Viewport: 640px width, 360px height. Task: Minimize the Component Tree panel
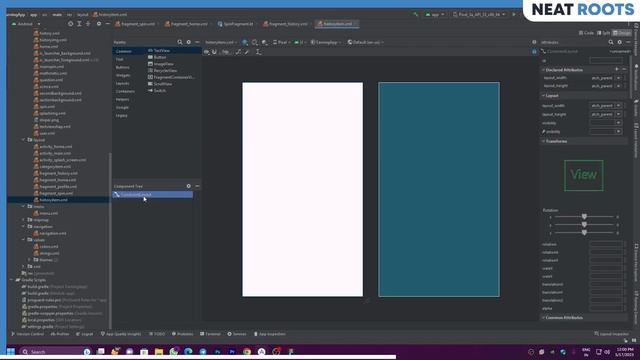tap(197, 186)
